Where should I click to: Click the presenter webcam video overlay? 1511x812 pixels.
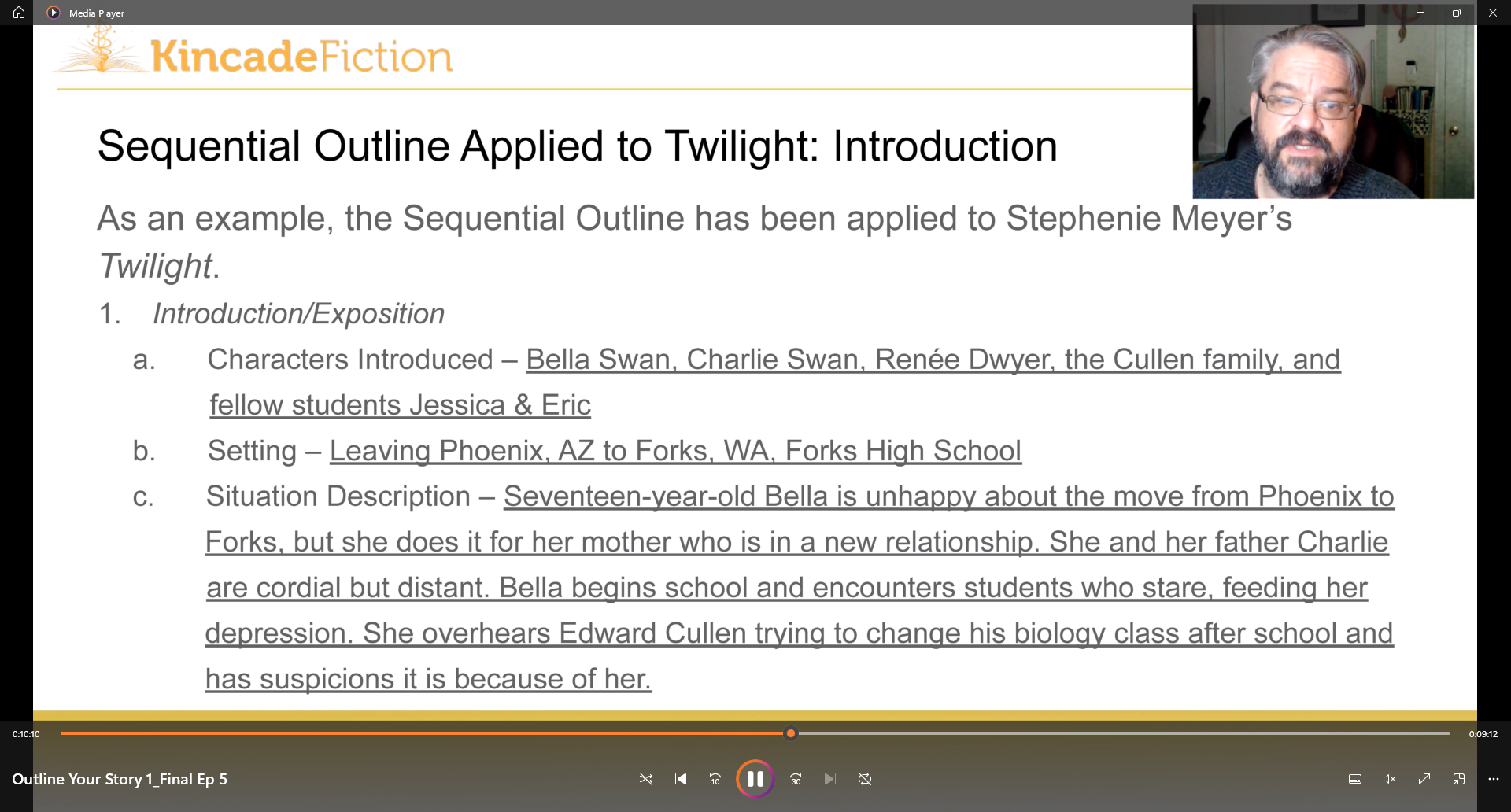(x=1333, y=102)
